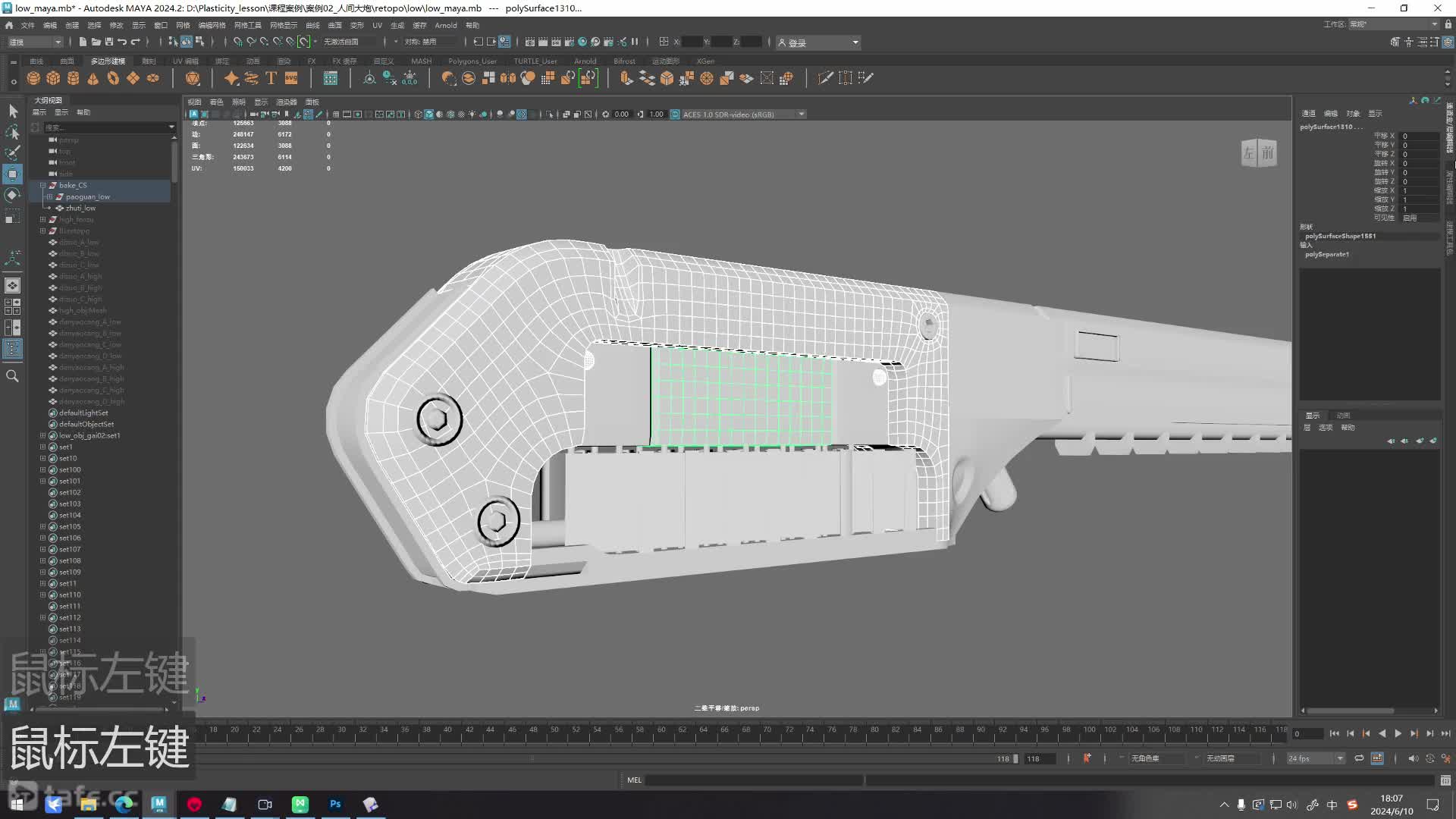Screen dimensions: 1456x819
Task: Toggle ACES color management icon in viewport
Action: tap(675, 115)
